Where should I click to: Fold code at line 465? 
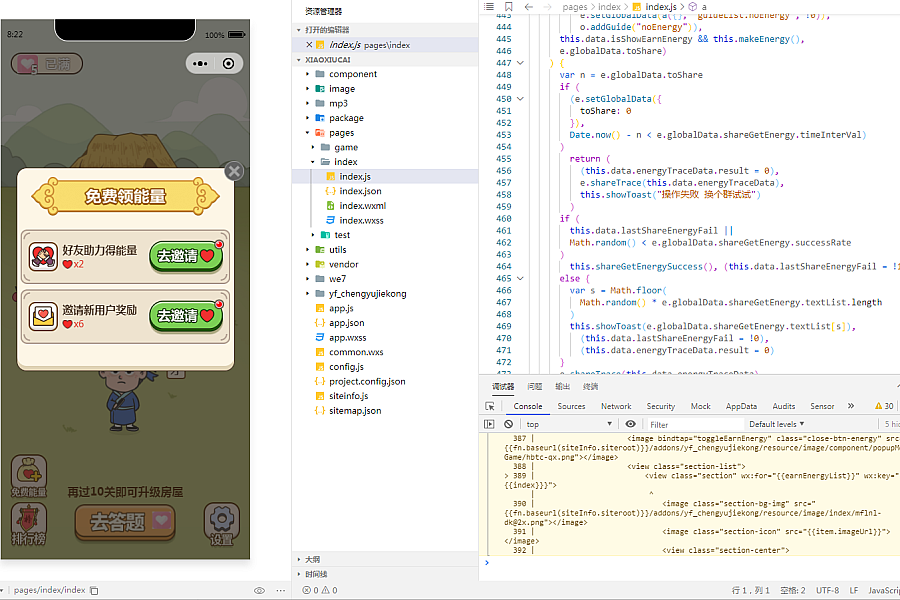coord(520,278)
